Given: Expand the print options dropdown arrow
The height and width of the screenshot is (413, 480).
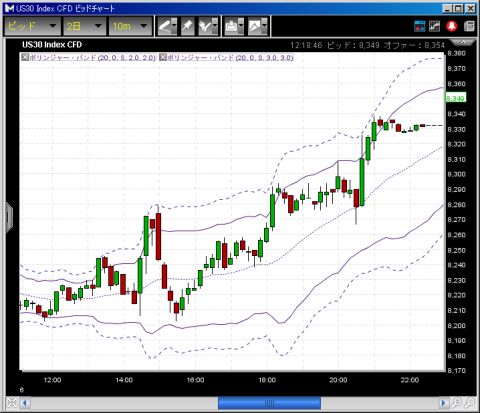Looking at the screenshot, I should 241,26.
